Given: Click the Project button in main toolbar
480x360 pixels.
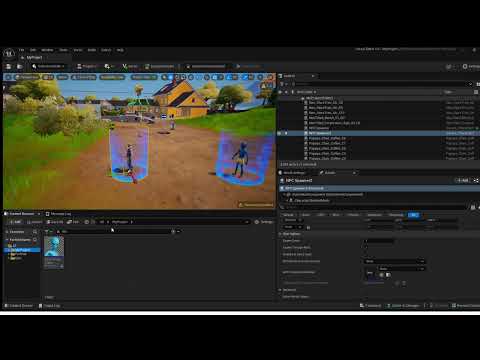Looking at the screenshot, I should click(x=87, y=67).
